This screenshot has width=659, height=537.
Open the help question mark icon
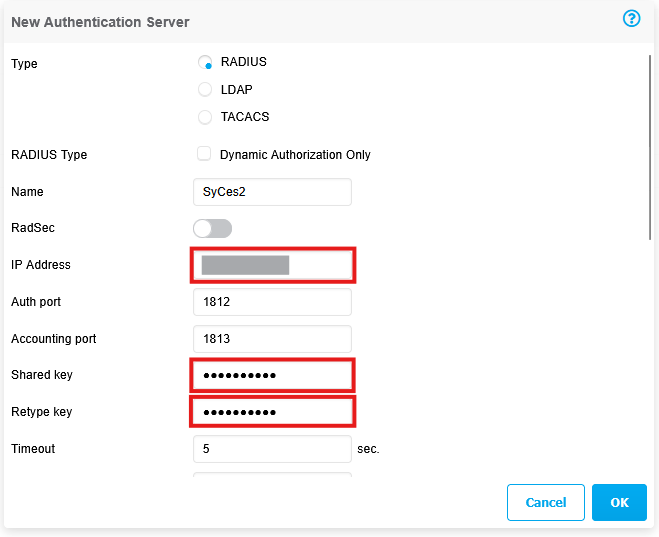click(631, 19)
